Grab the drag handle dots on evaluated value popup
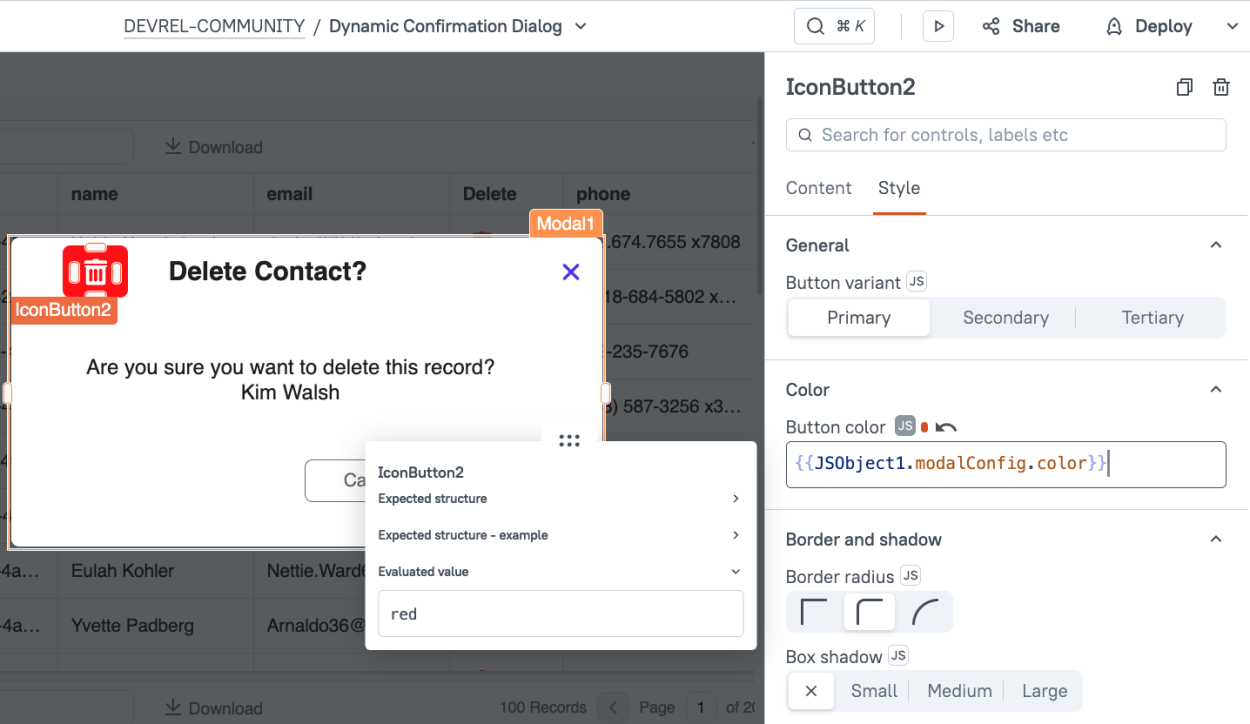This screenshot has height=724, width=1250. coord(569,440)
